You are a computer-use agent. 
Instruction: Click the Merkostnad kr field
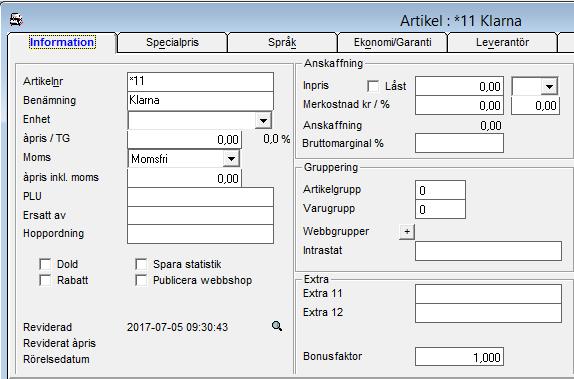point(459,105)
